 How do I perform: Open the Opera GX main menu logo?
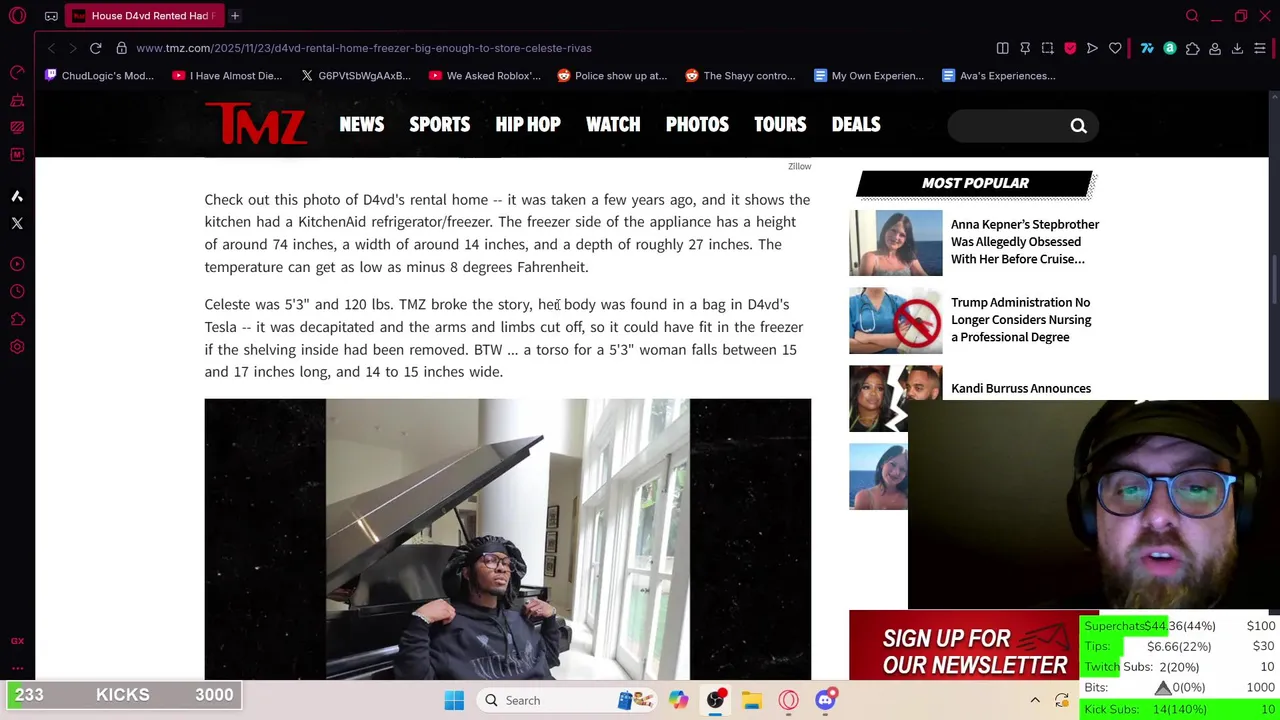(17, 16)
